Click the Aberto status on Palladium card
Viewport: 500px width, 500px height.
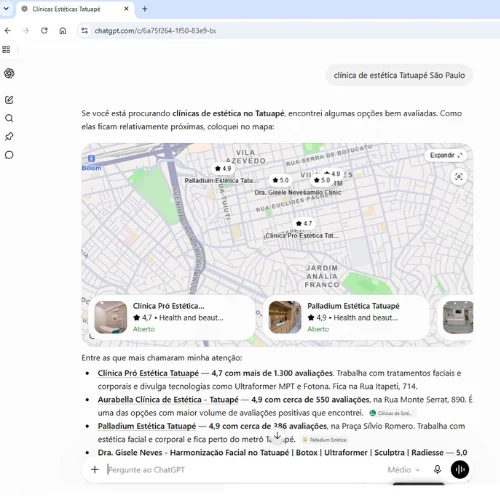point(318,329)
